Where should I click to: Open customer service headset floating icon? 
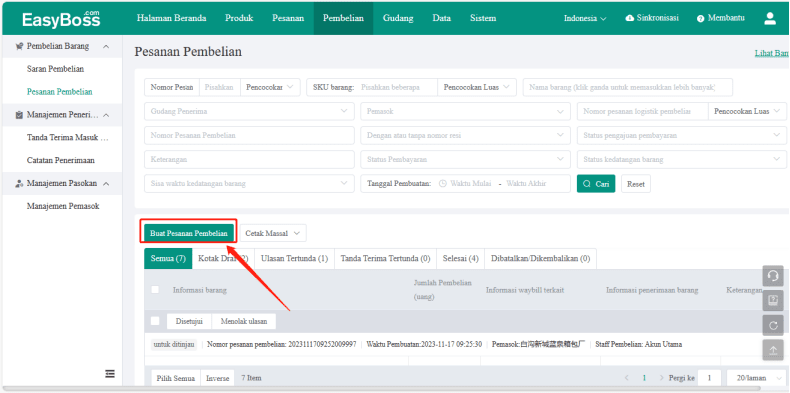(x=773, y=276)
